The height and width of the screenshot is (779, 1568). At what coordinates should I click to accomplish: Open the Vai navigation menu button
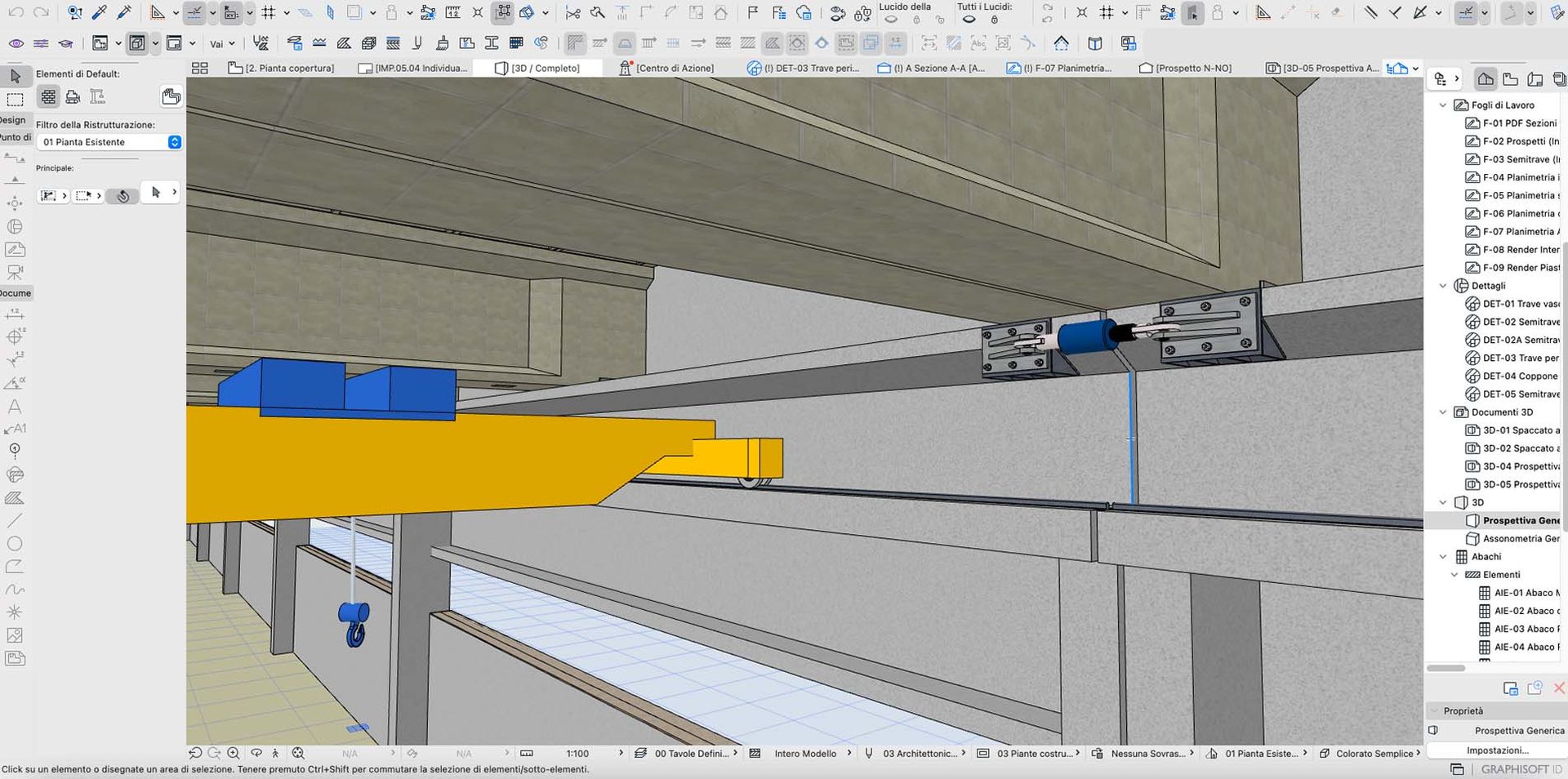coord(221,44)
